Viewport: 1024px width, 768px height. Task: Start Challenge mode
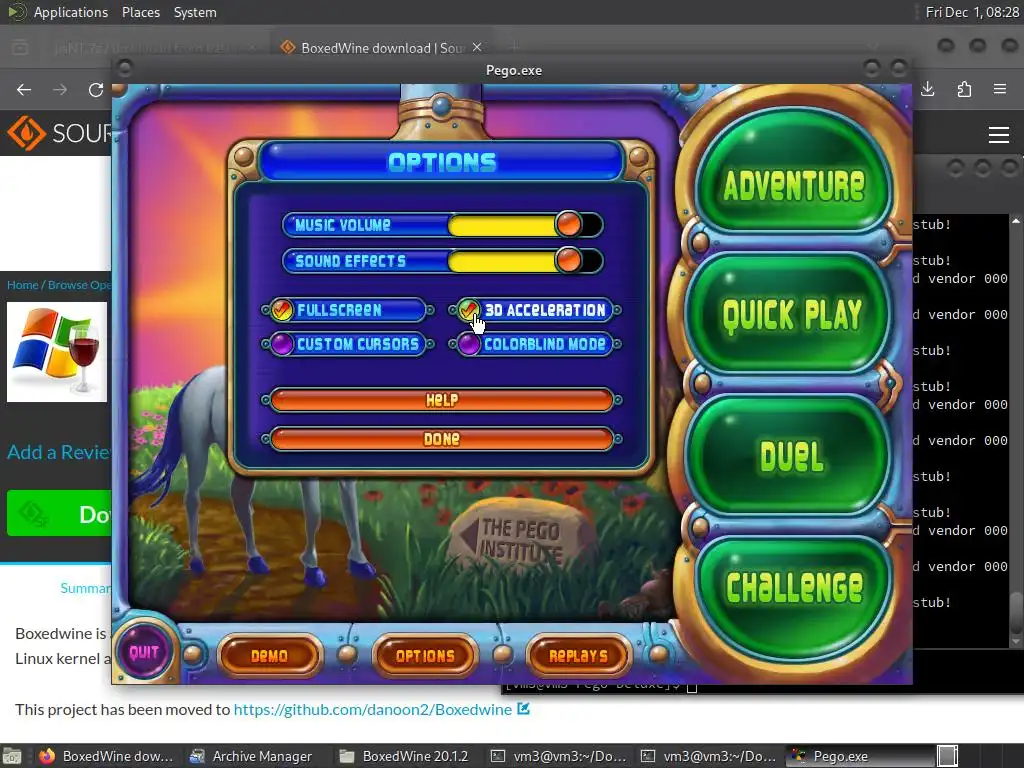click(x=794, y=597)
